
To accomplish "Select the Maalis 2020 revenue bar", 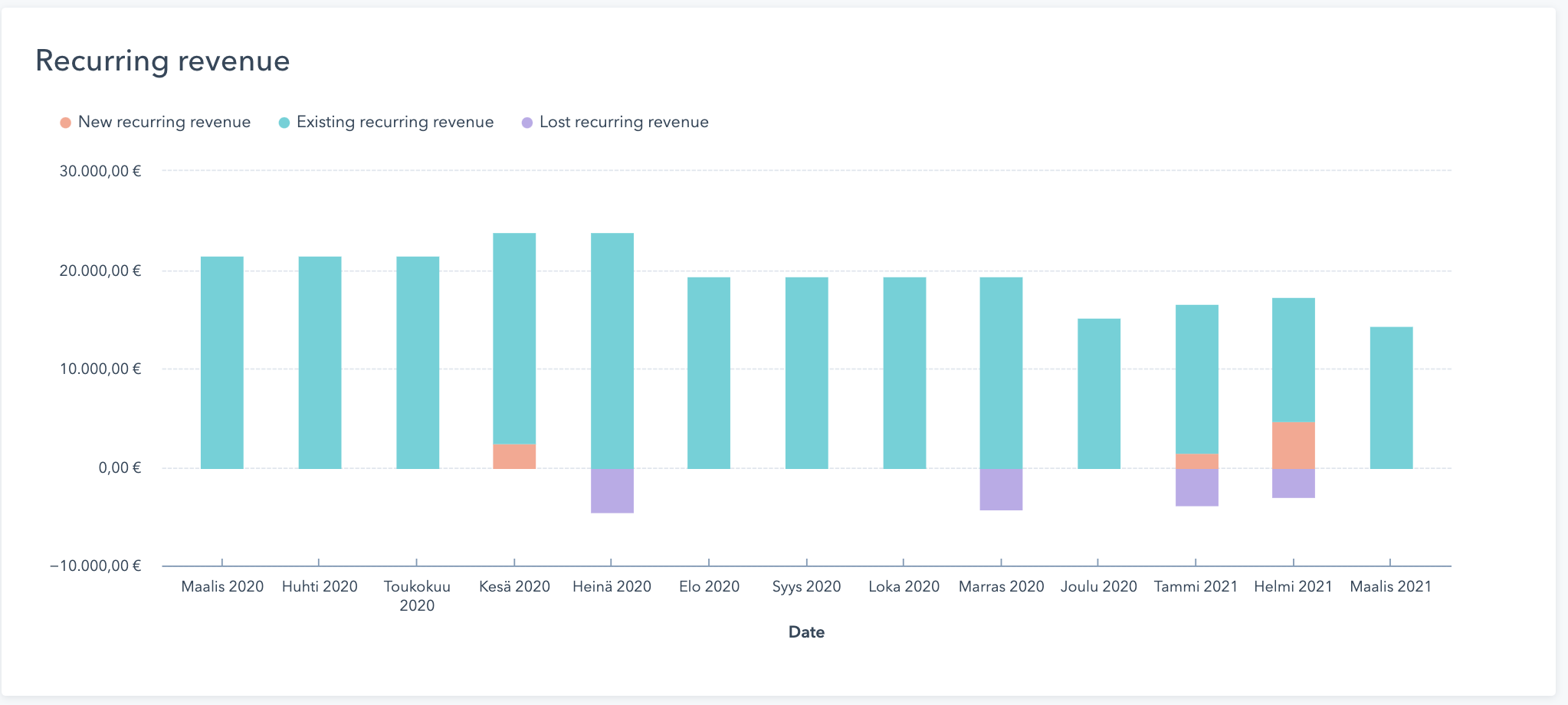I will (221, 360).
